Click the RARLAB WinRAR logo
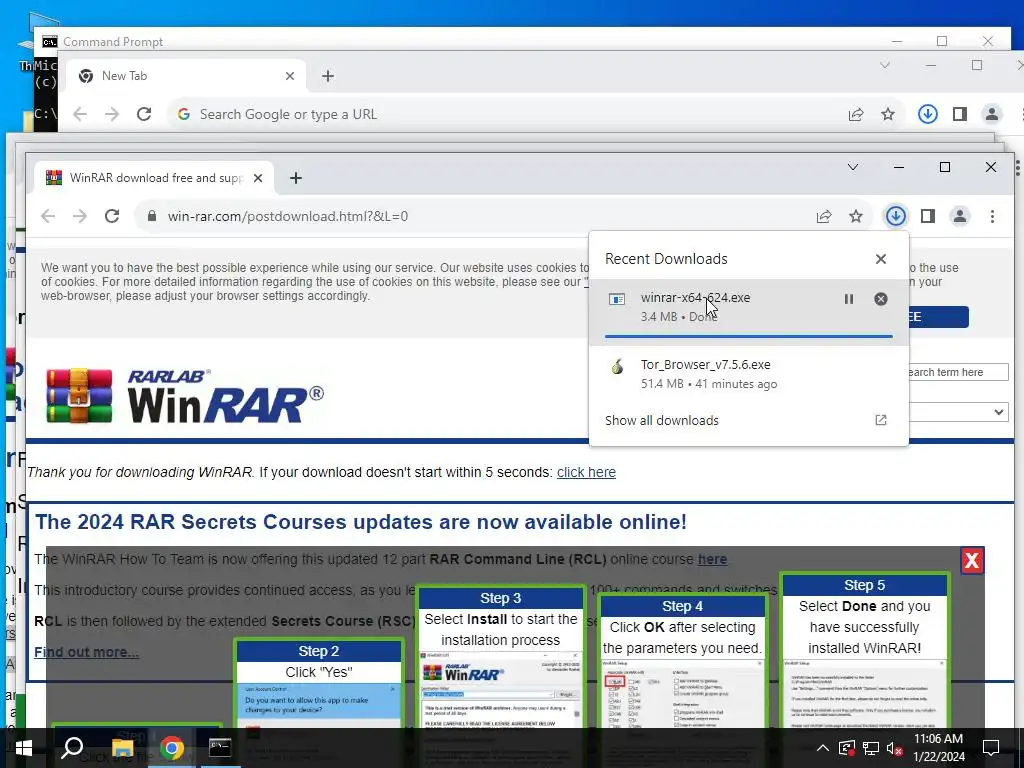 (x=185, y=396)
